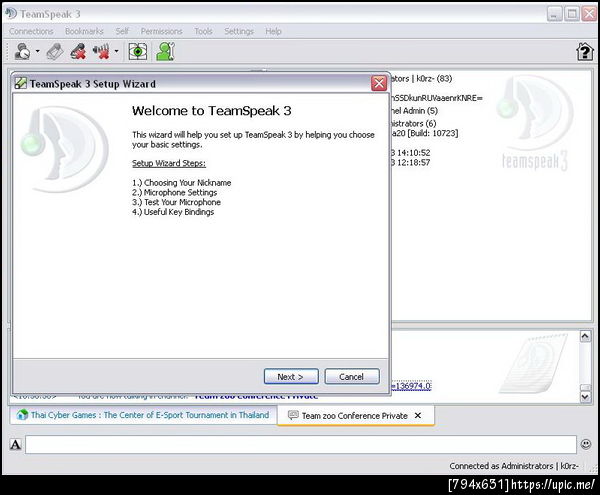
Task: Open the Tools menu
Action: [203, 31]
